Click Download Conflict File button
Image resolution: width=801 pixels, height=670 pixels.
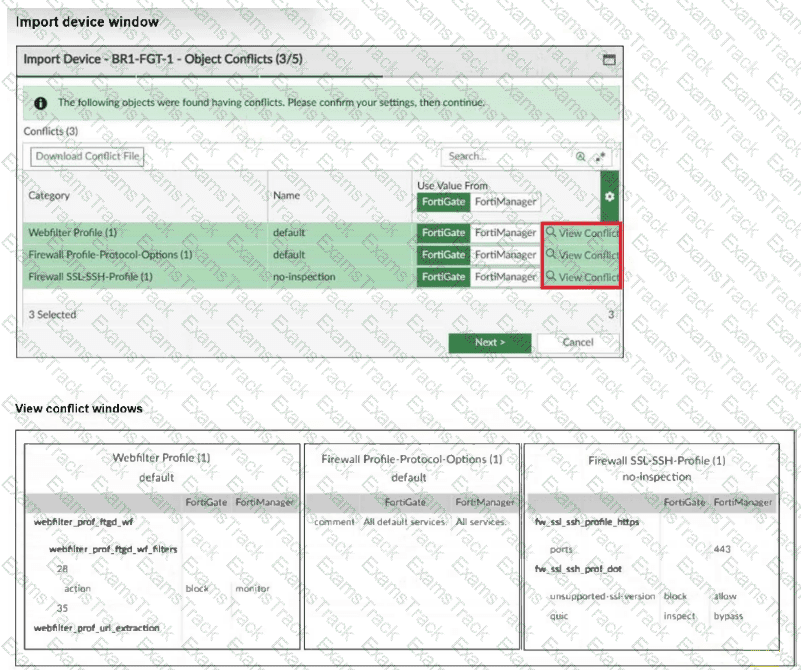(88, 156)
